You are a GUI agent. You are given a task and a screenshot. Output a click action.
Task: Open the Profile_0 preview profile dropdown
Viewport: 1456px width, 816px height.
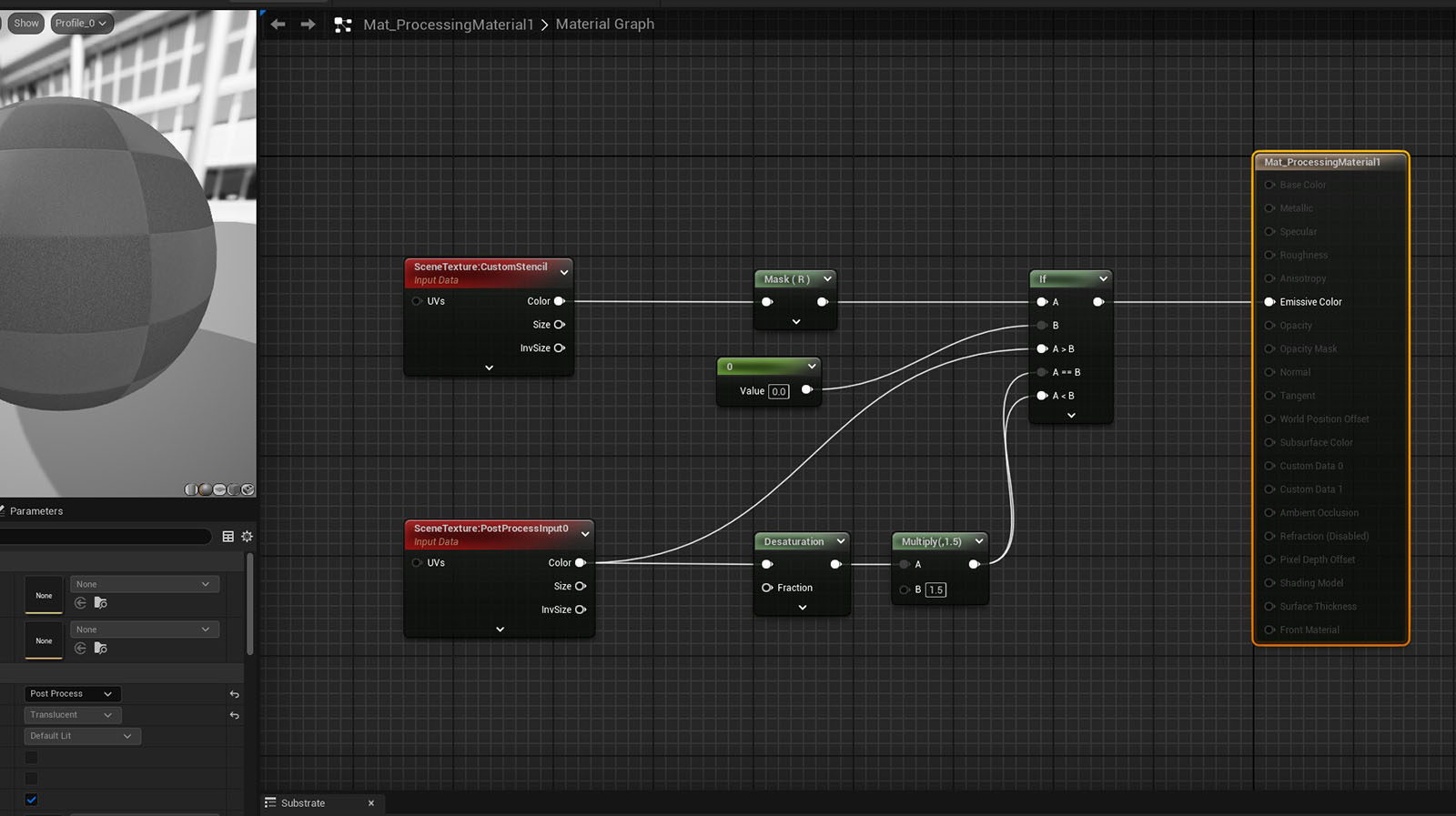tap(81, 24)
